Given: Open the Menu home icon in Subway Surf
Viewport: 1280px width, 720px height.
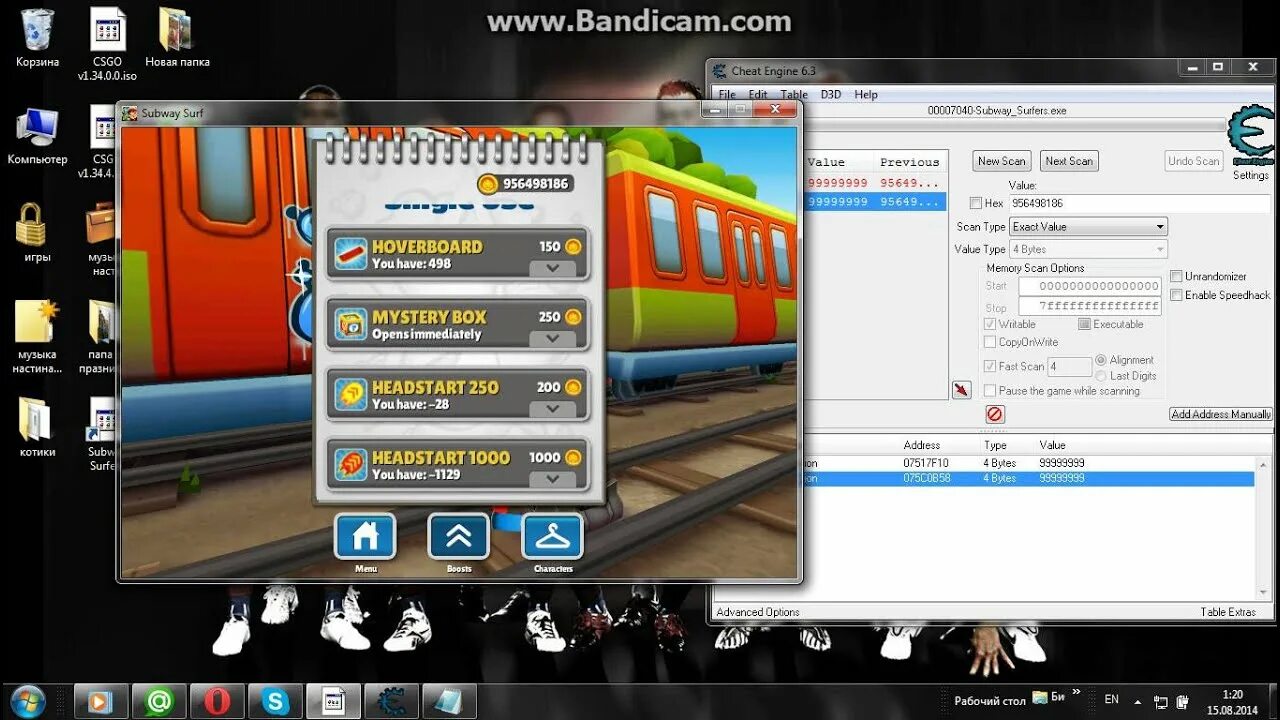Looking at the screenshot, I should point(366,536).
